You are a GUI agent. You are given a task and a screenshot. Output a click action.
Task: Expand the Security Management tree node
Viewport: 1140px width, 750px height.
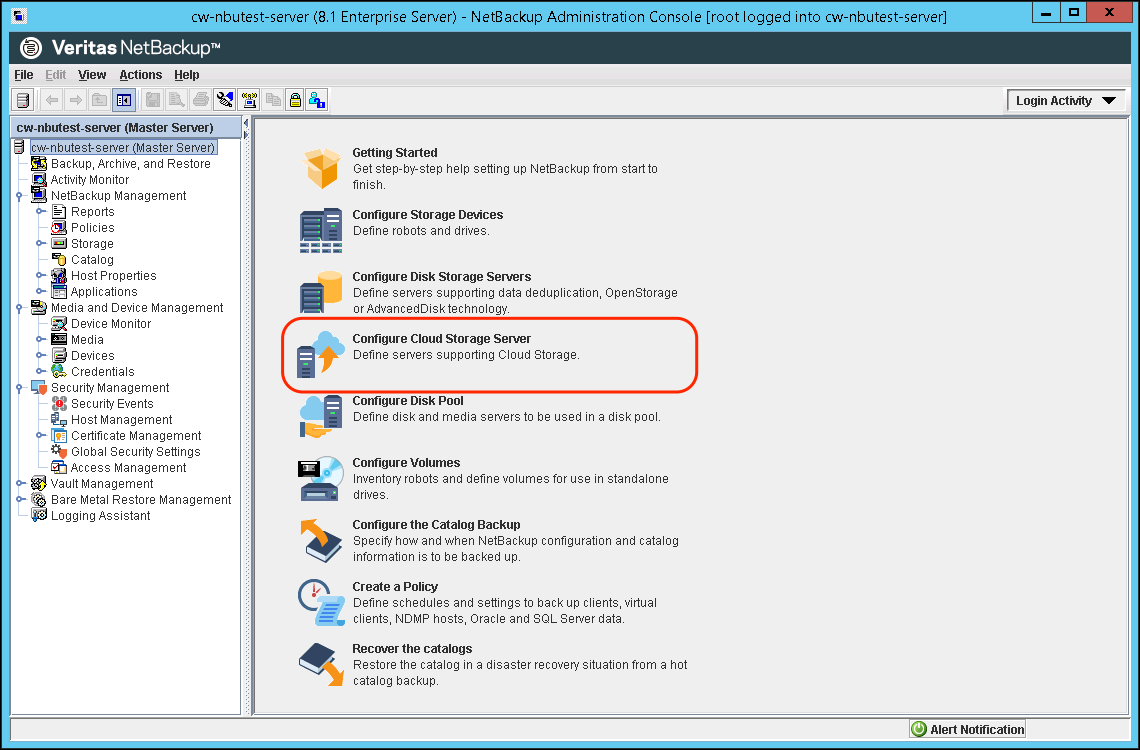tap(20, 387)
